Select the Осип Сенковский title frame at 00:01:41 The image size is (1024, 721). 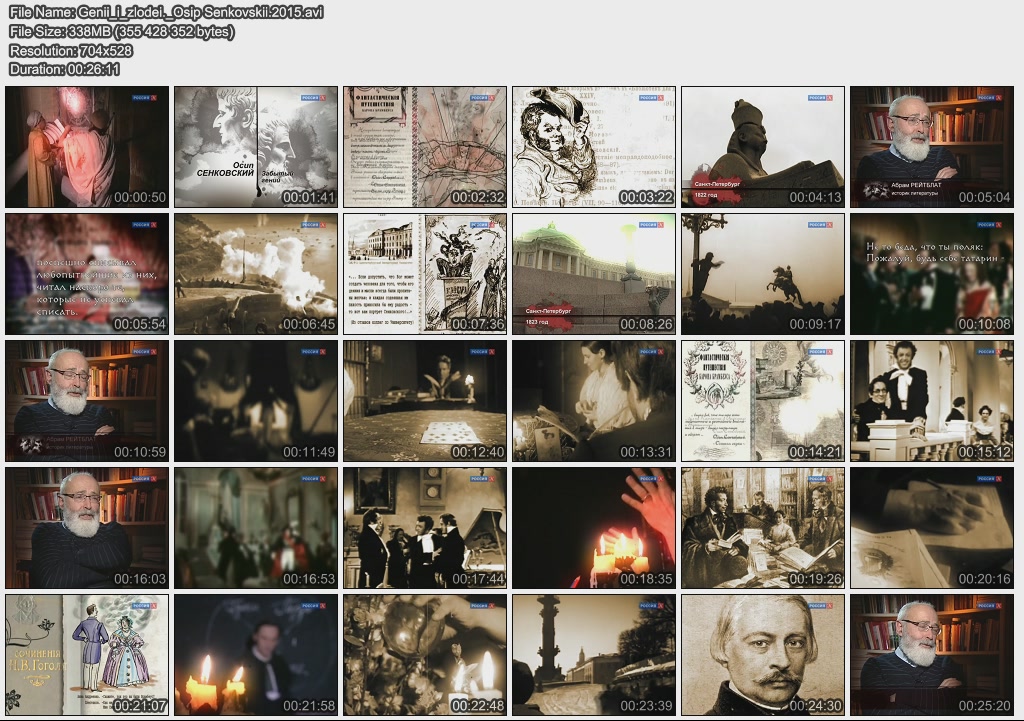(x=256, y=147)
